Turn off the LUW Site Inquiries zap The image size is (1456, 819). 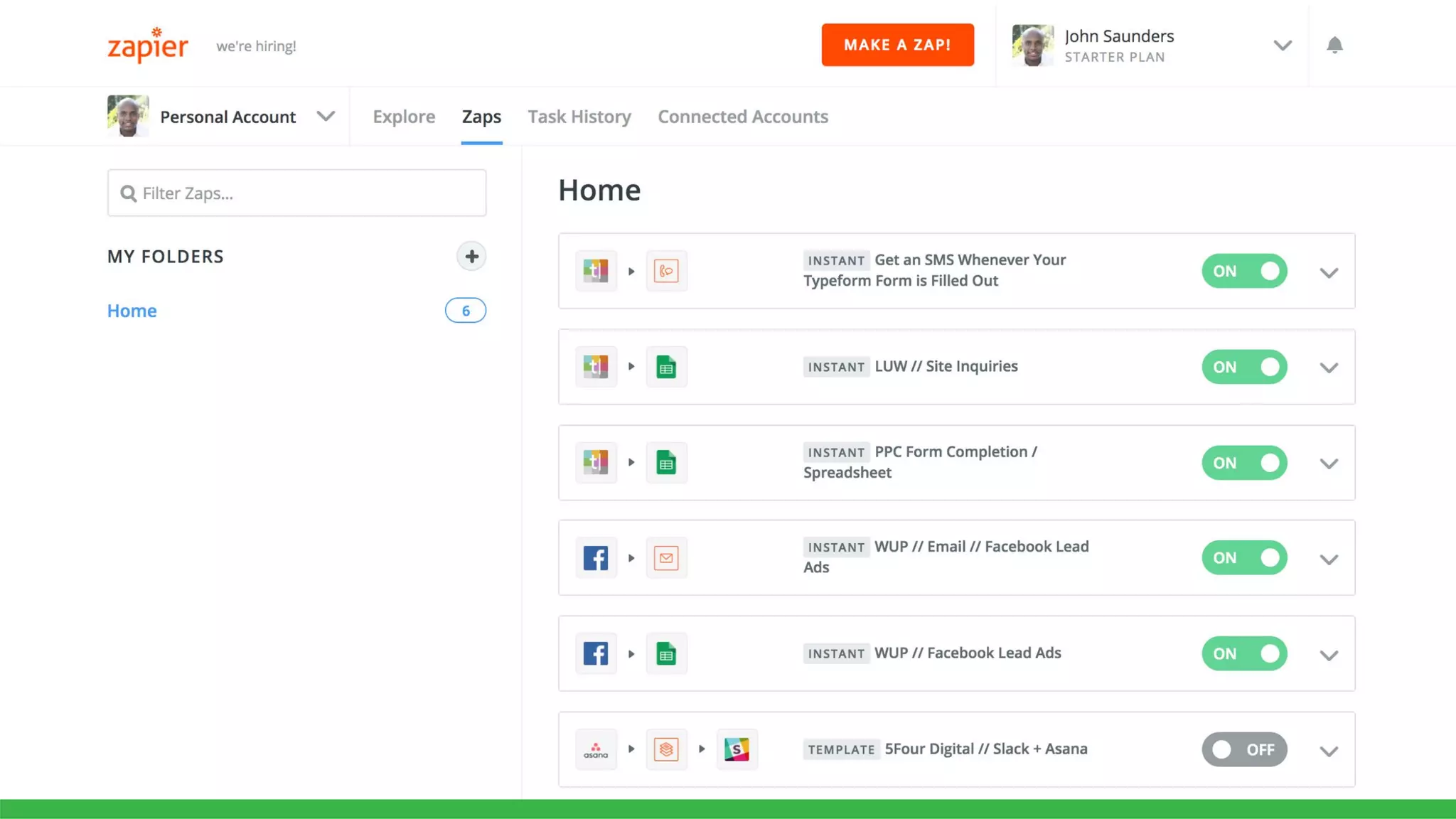1244,367
